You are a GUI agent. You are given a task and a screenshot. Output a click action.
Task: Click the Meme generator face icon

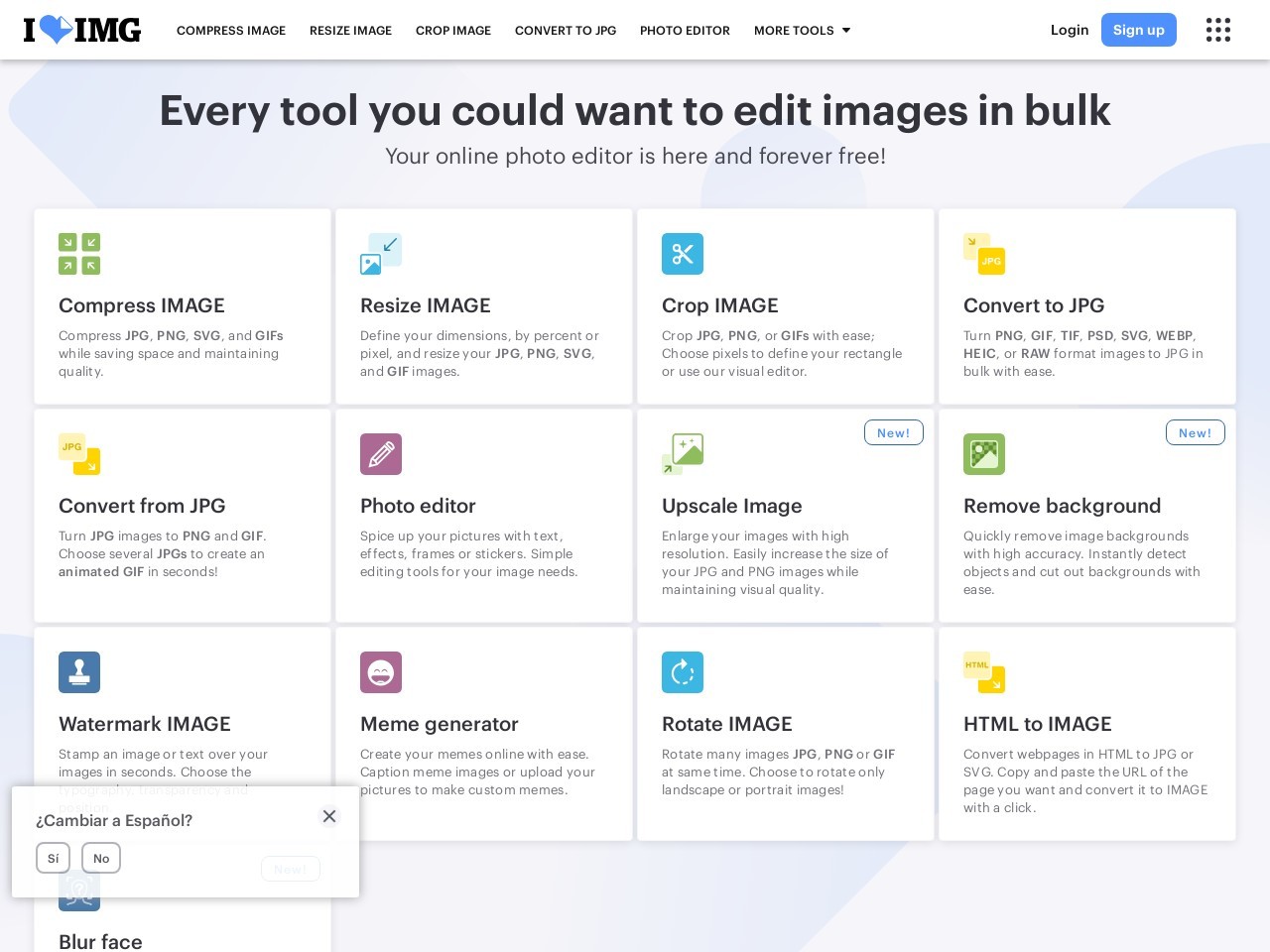tap(381, 672)
